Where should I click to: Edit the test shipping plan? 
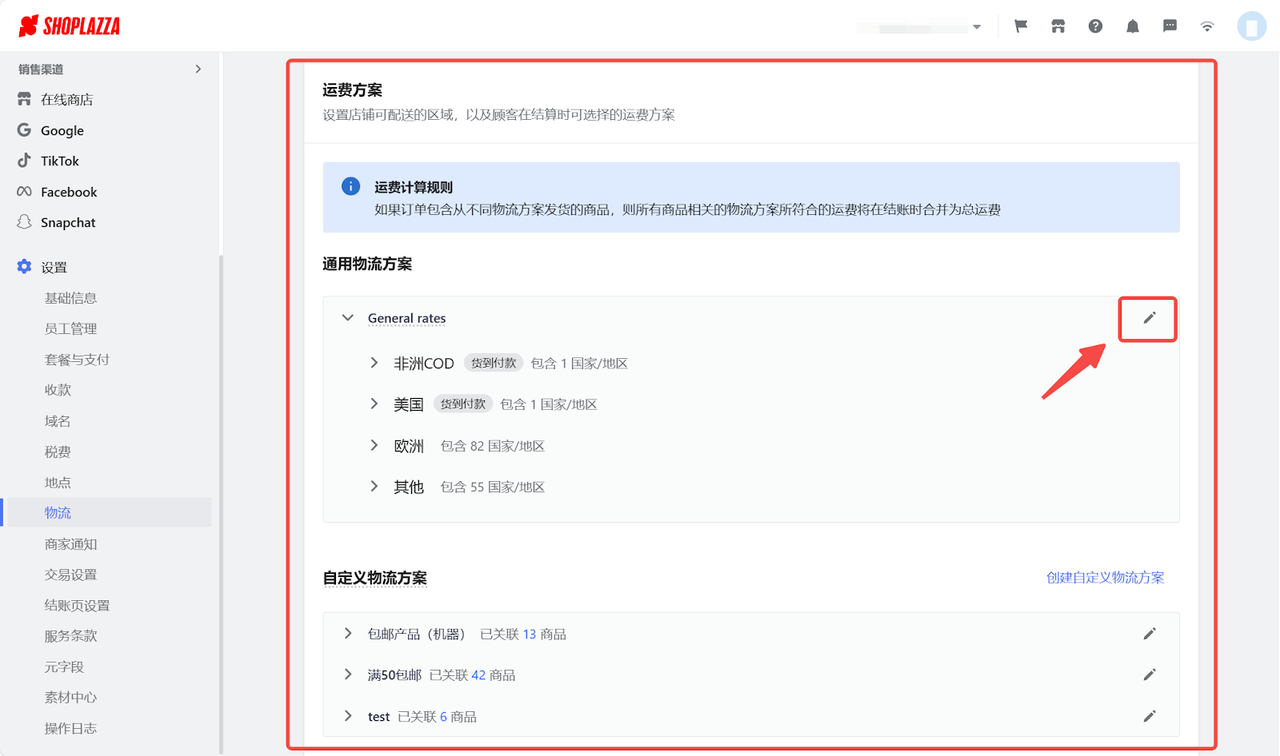(1149, 716)
